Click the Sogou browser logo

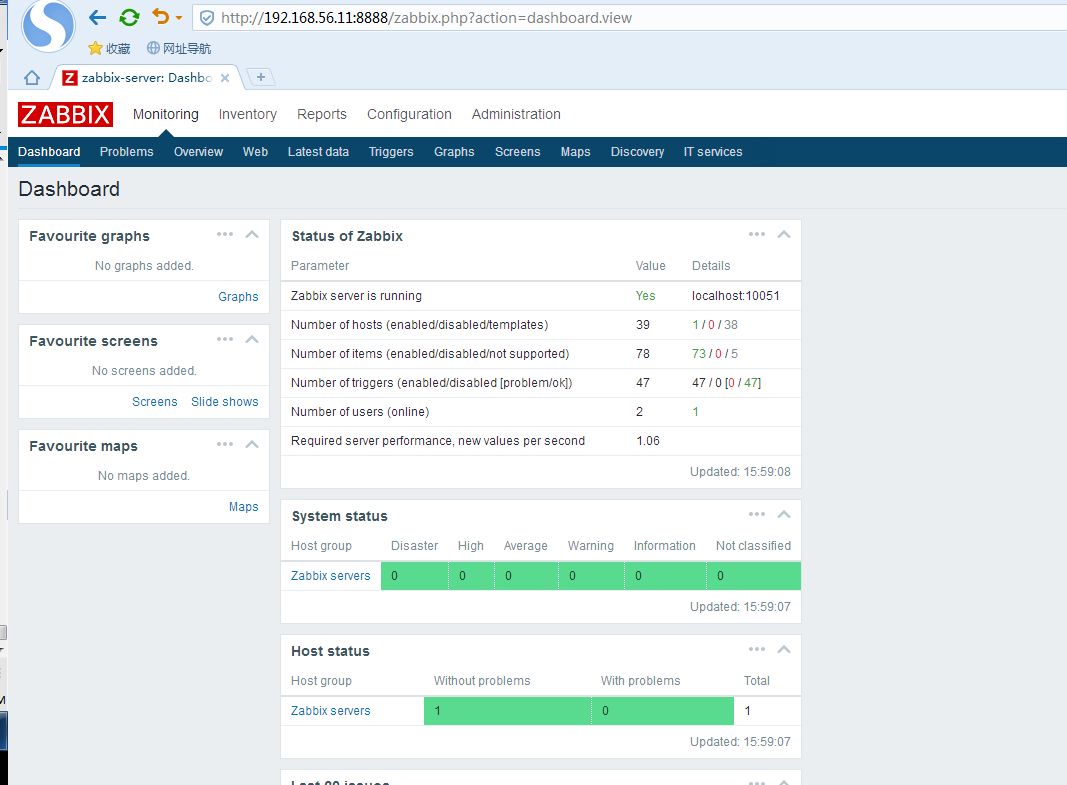click(48, 26)
